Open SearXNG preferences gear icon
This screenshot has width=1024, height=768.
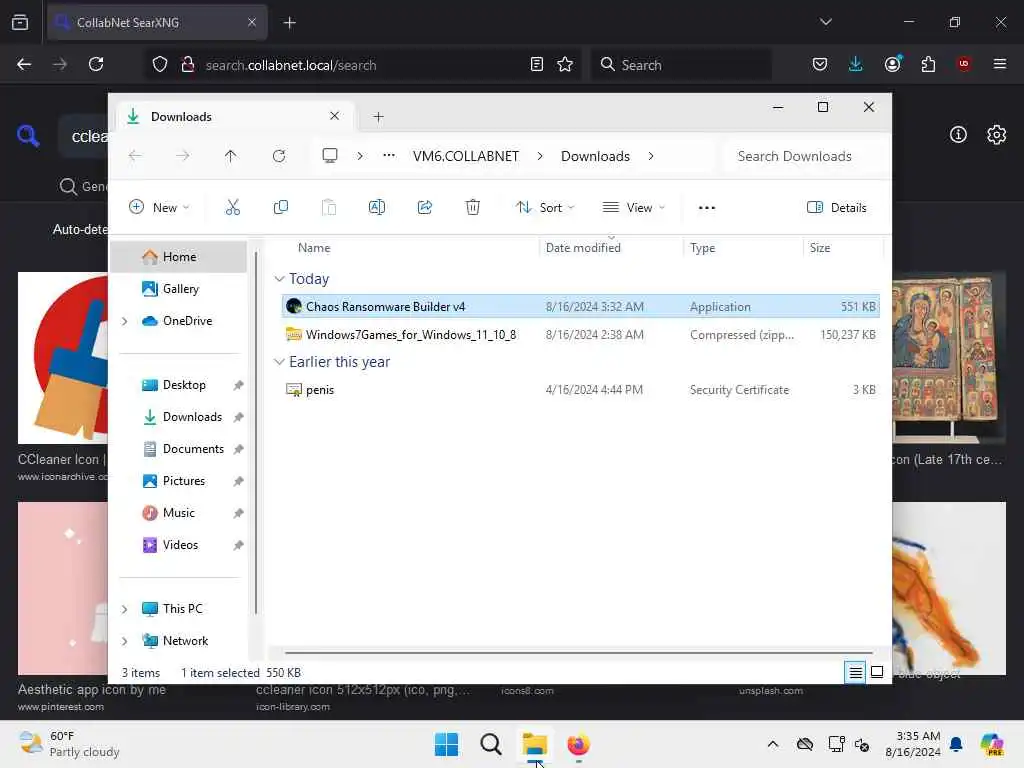click(x=996, y=135)
